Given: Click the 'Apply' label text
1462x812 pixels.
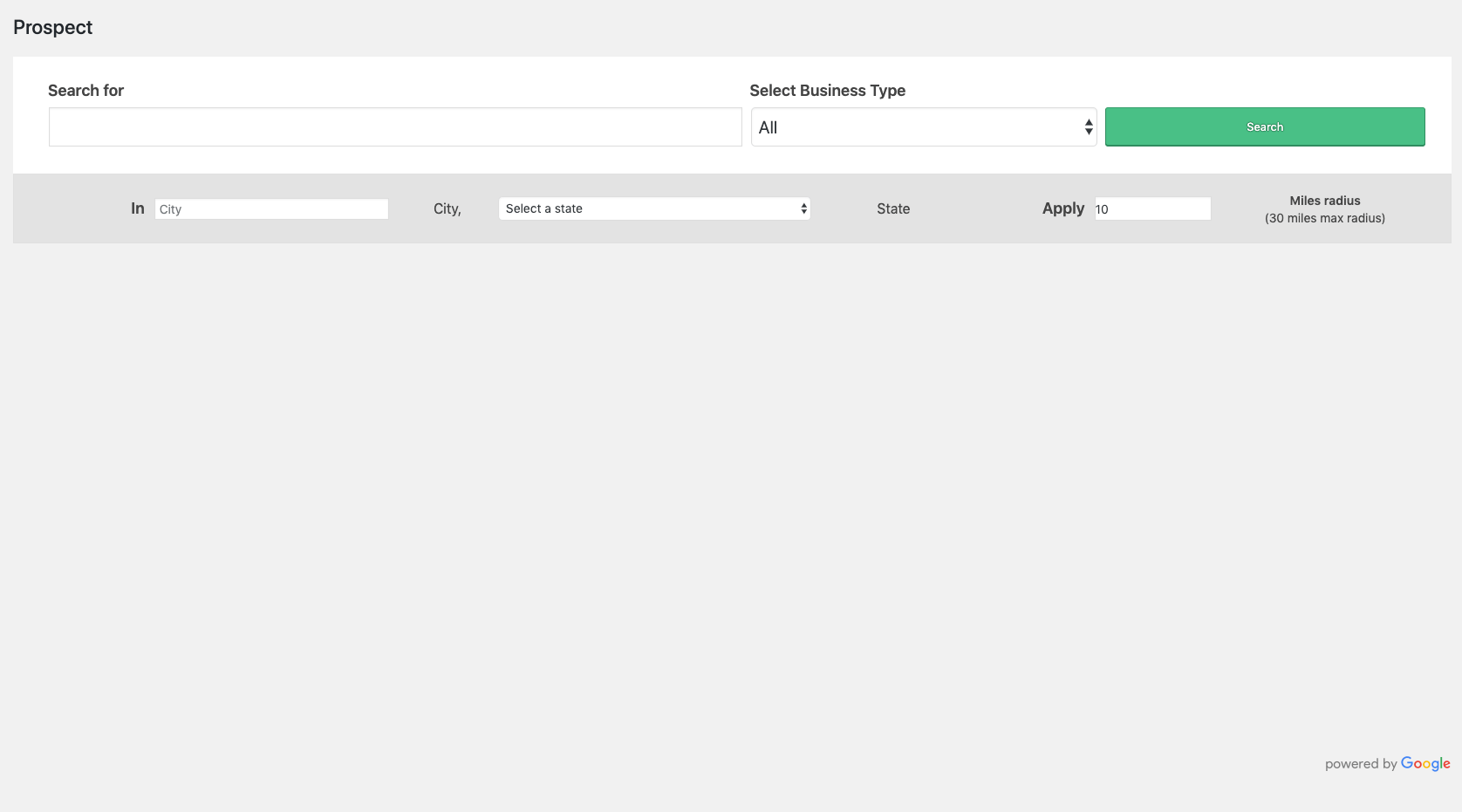Looking at the screenshot, I should coord(1063,208).
